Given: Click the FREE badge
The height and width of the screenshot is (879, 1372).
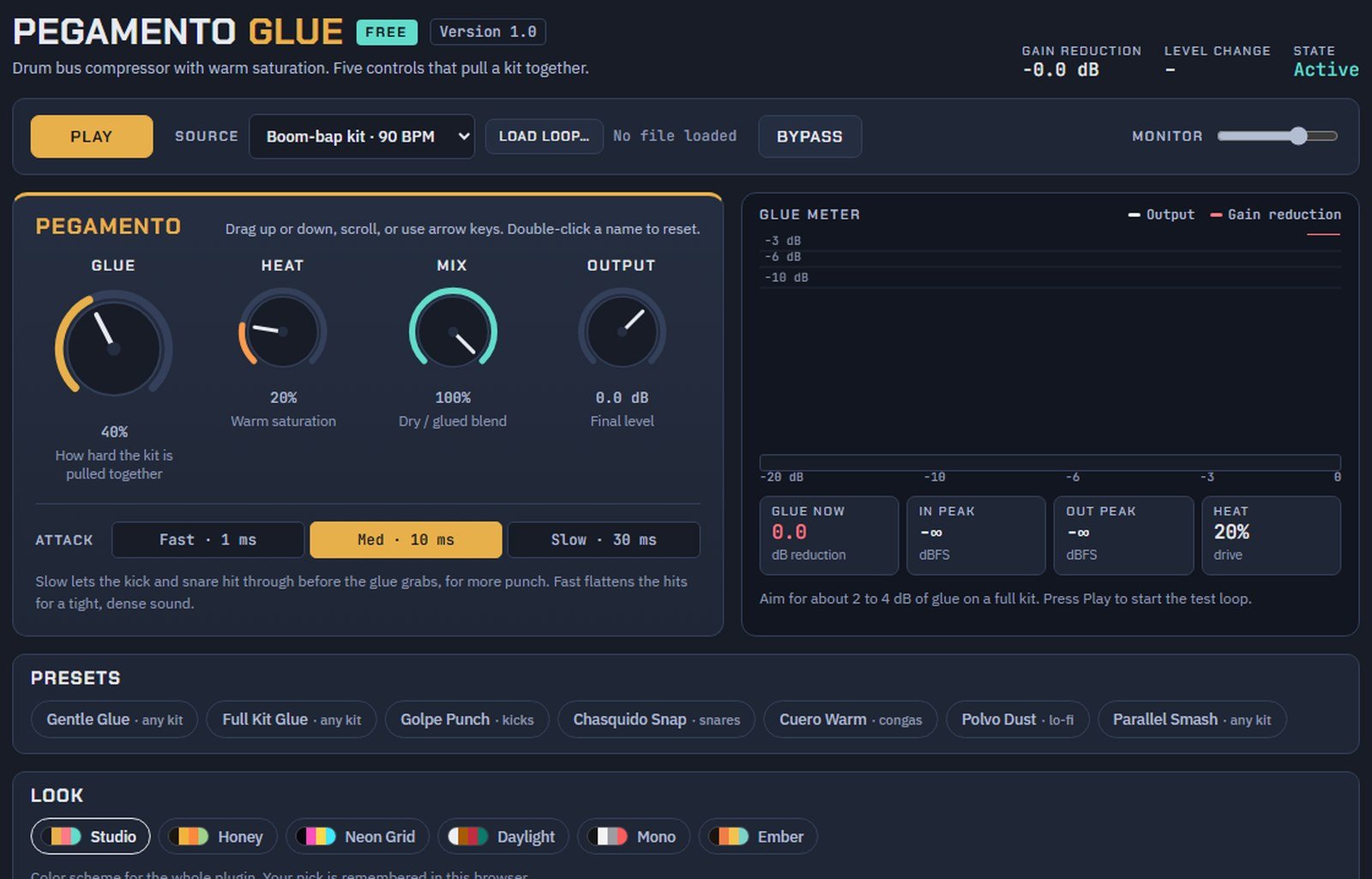Looking at the screenshot, I should point(387,32).
